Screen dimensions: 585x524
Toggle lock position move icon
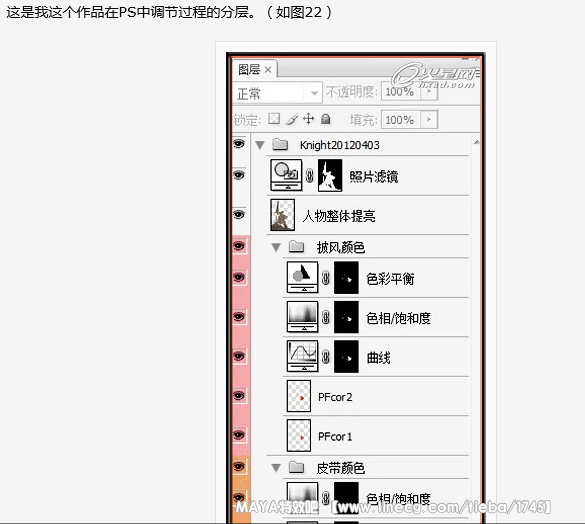tap(309, 119)
